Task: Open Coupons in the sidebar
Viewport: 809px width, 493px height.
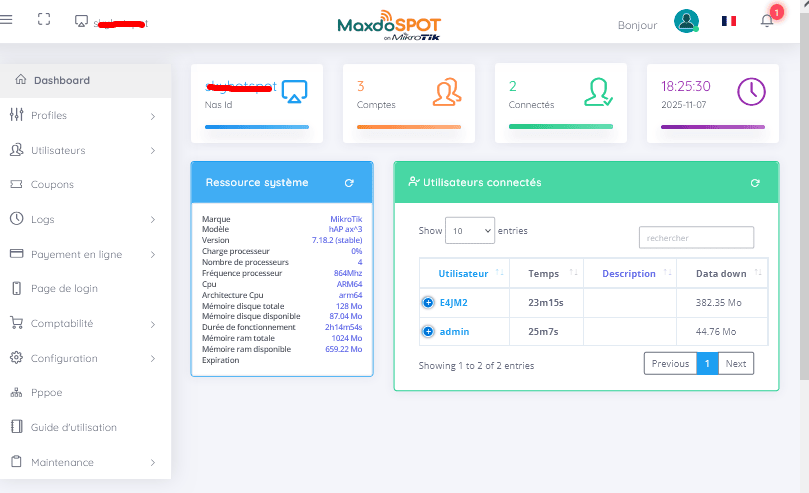Action: tap(52, 185)
